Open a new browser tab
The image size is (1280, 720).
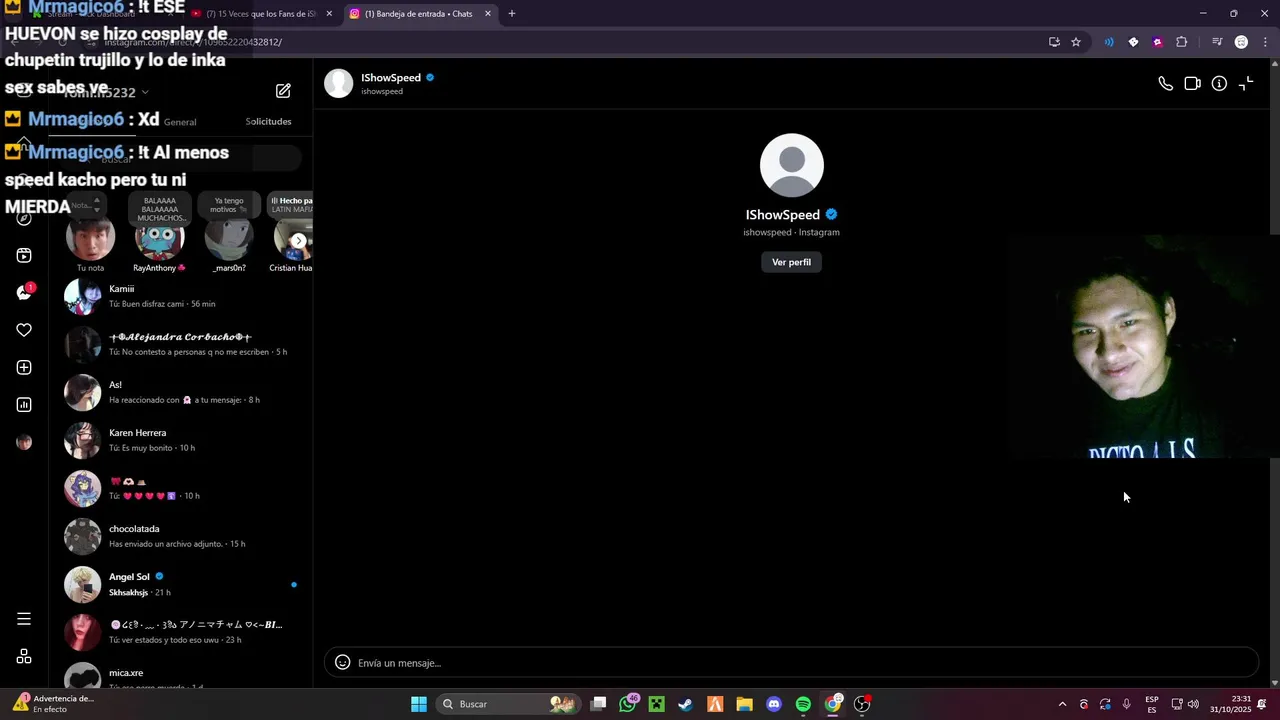512,14
